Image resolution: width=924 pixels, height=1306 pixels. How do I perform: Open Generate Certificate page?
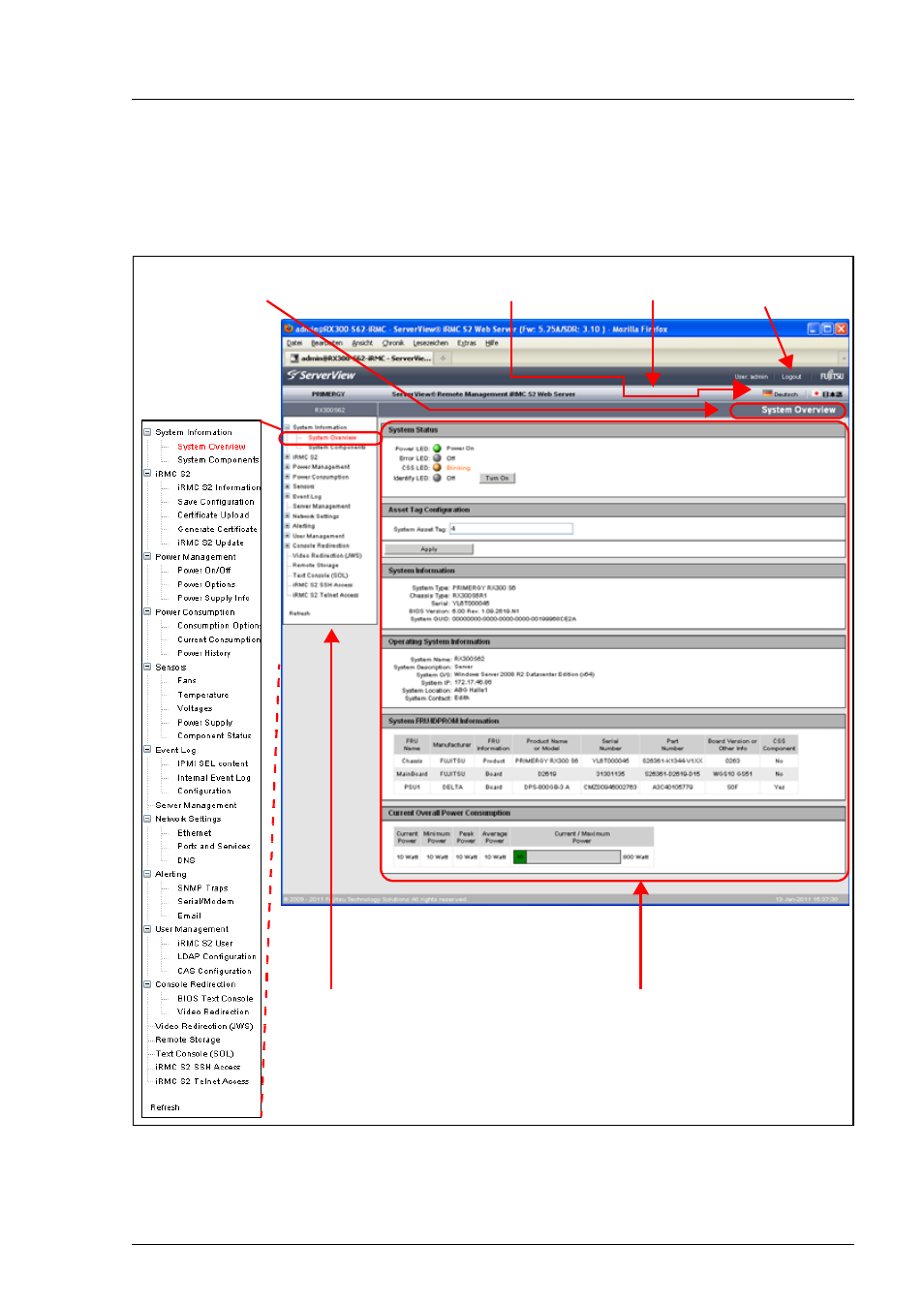217,530
